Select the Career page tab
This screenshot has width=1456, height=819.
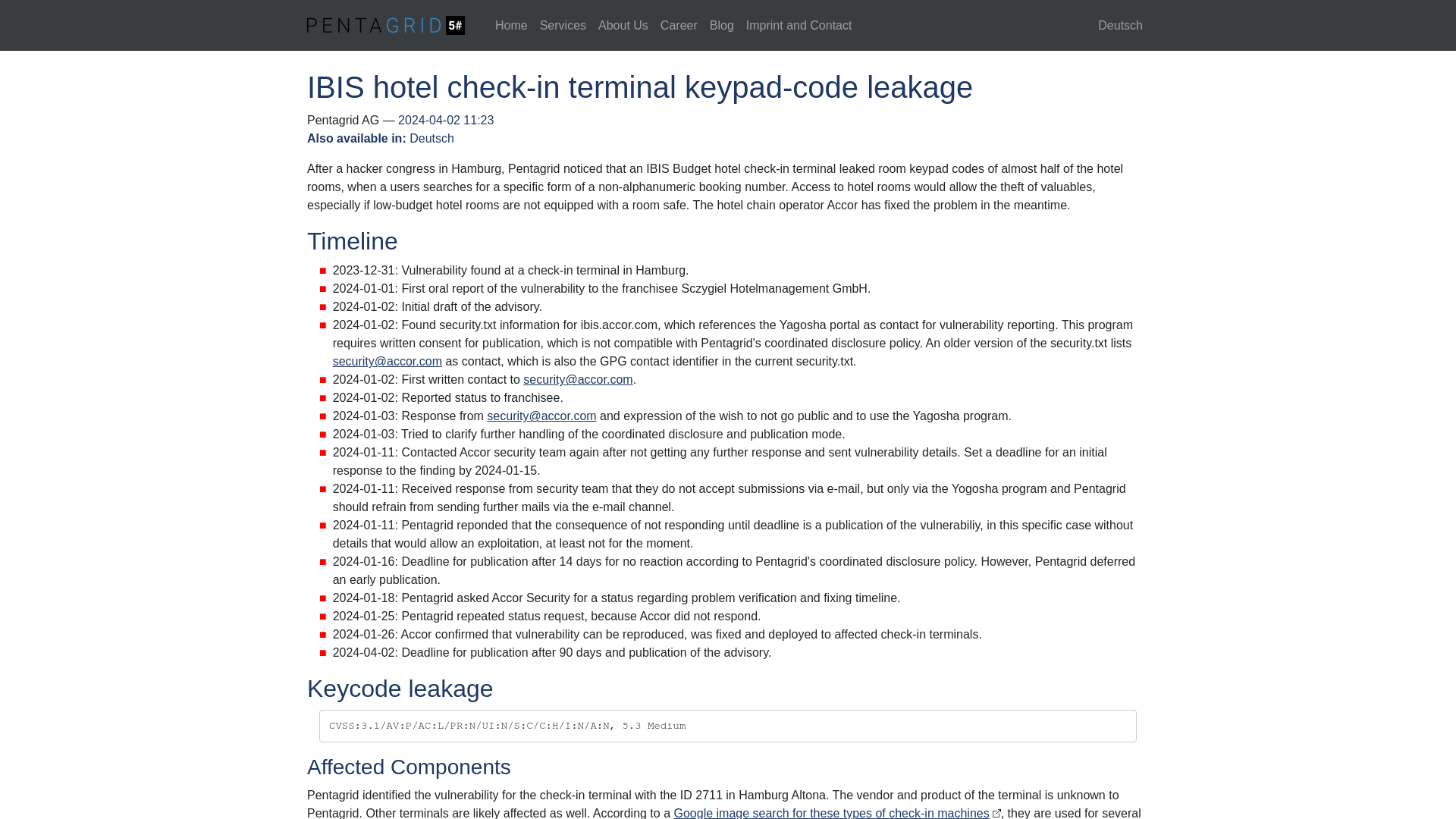coord(679,25)
